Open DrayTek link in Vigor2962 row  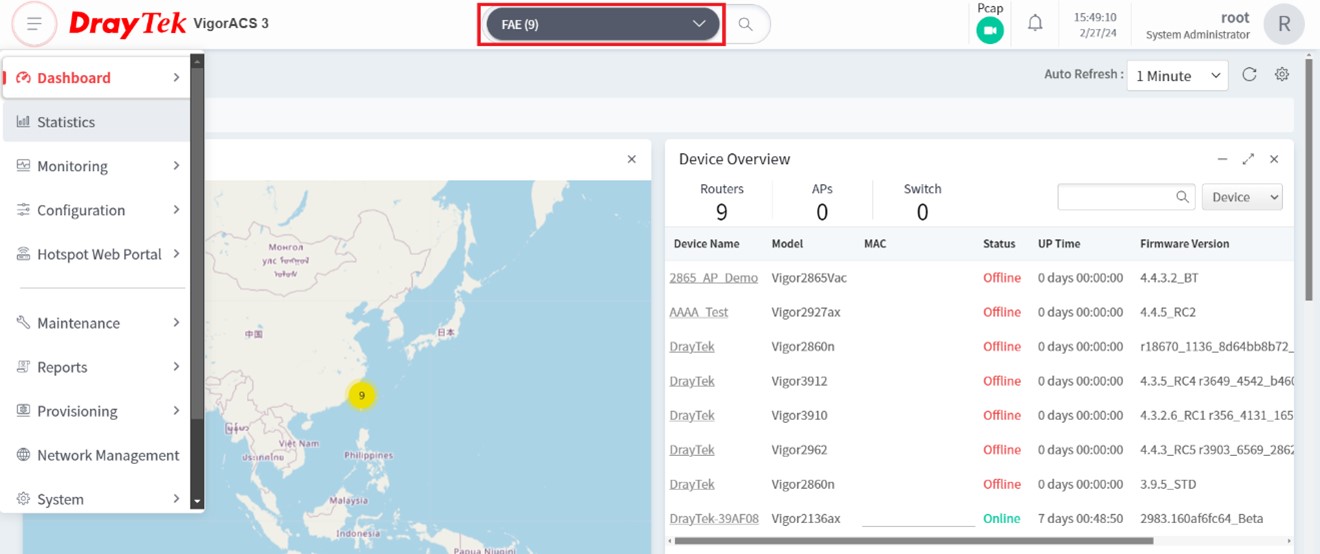pyautogui.click(x=692, y=450)
